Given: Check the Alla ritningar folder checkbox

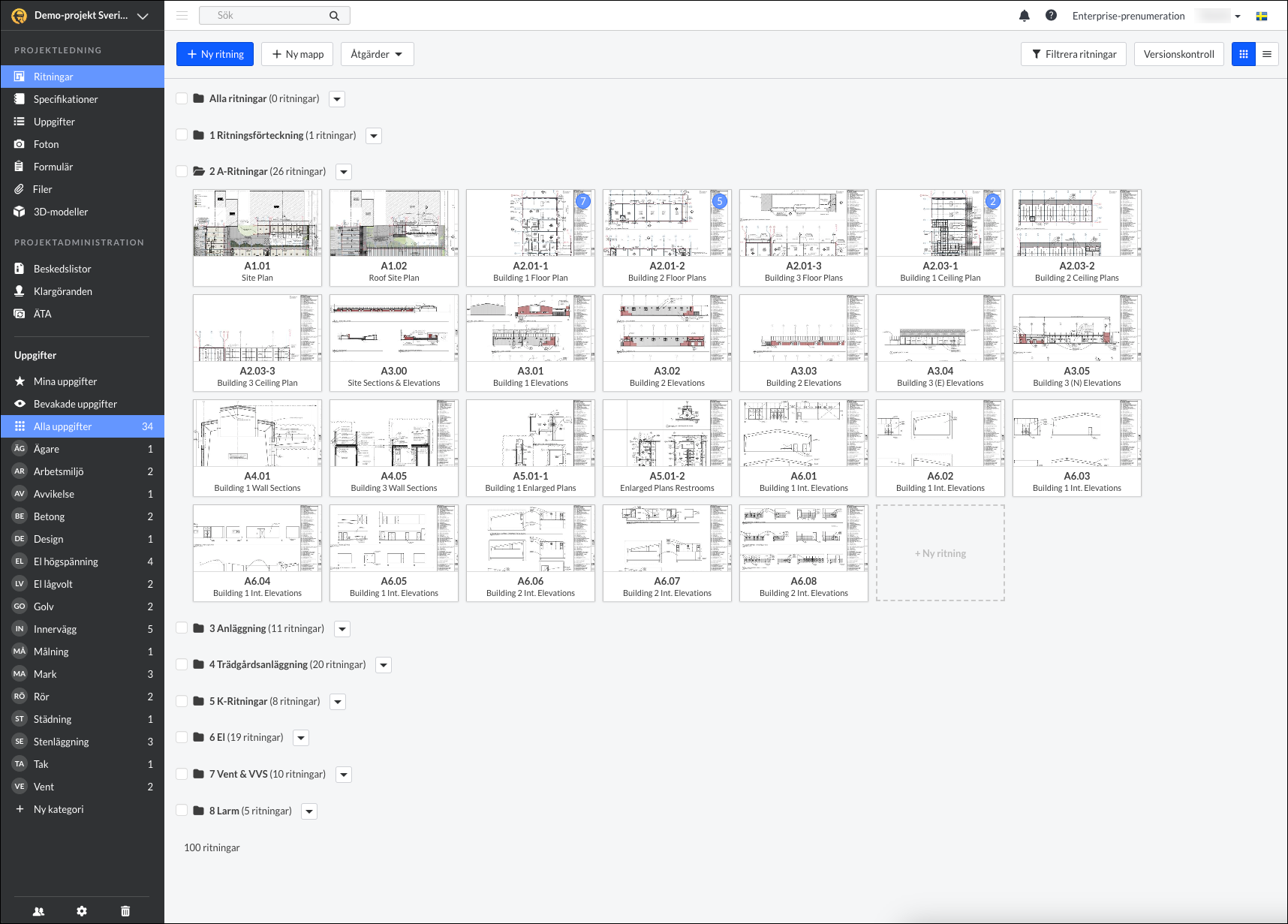Looking at the screenshot, I should coord(182,98).
